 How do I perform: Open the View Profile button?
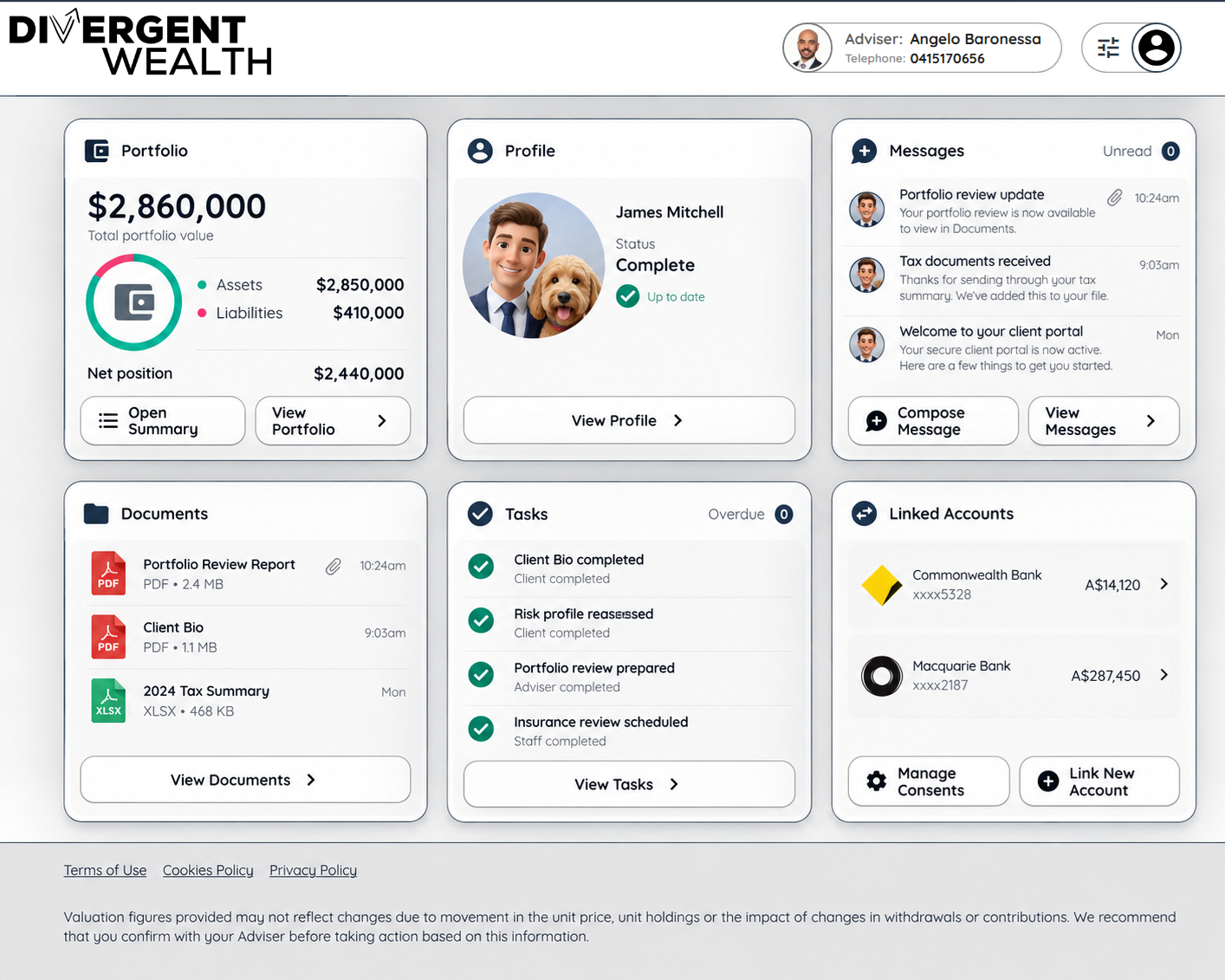629,420
